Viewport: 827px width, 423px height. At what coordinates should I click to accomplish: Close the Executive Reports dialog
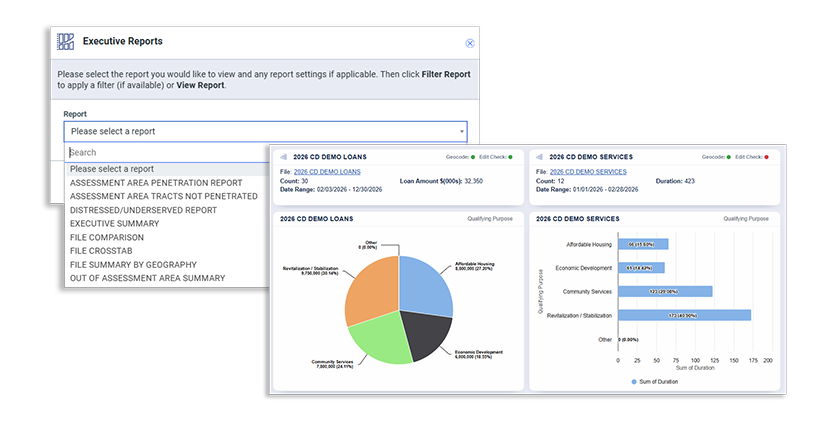pos(470,43)
